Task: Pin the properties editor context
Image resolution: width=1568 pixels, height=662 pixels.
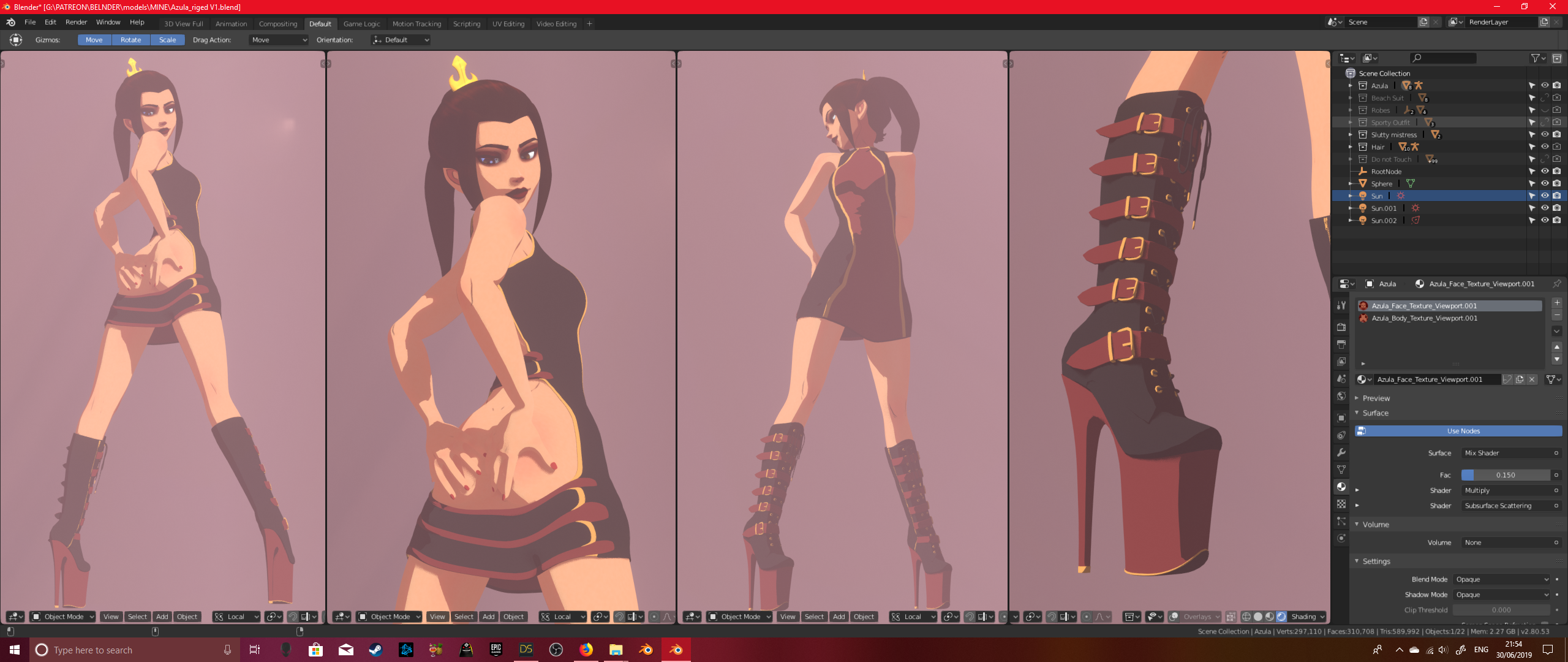Action: [x=1556, y=284]
